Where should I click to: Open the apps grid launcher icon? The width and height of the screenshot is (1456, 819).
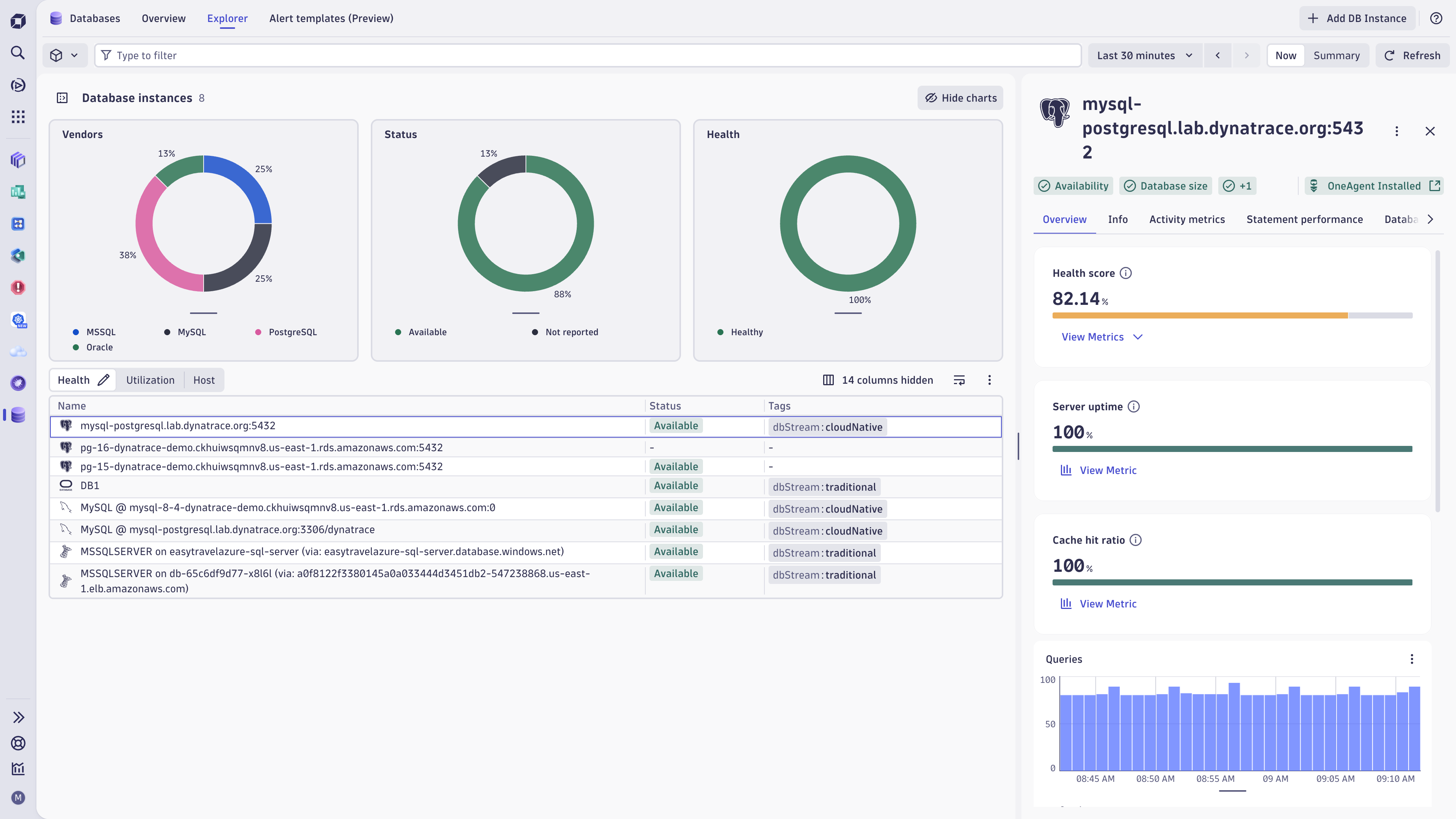pos(18,117)
